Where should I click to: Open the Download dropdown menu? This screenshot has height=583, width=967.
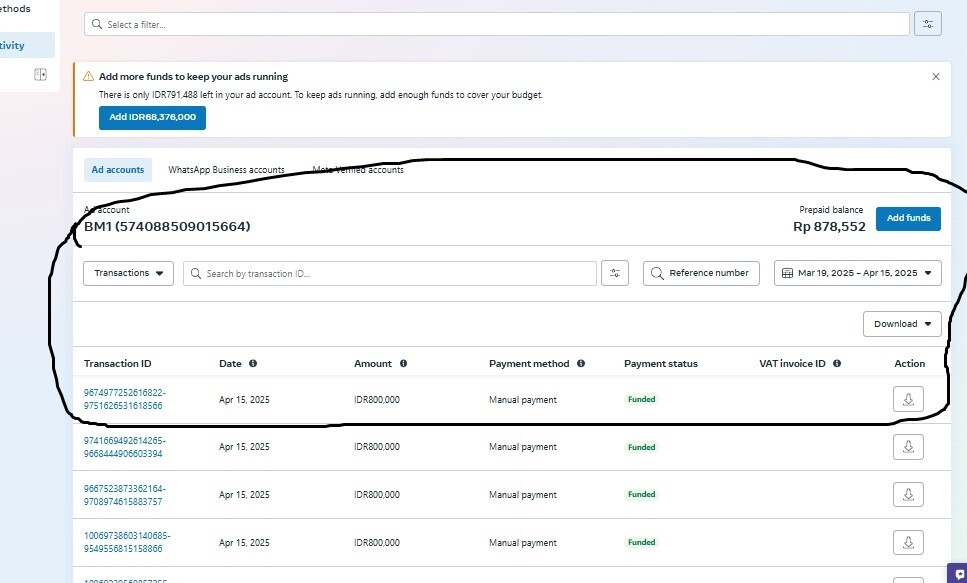click(902, 324)
